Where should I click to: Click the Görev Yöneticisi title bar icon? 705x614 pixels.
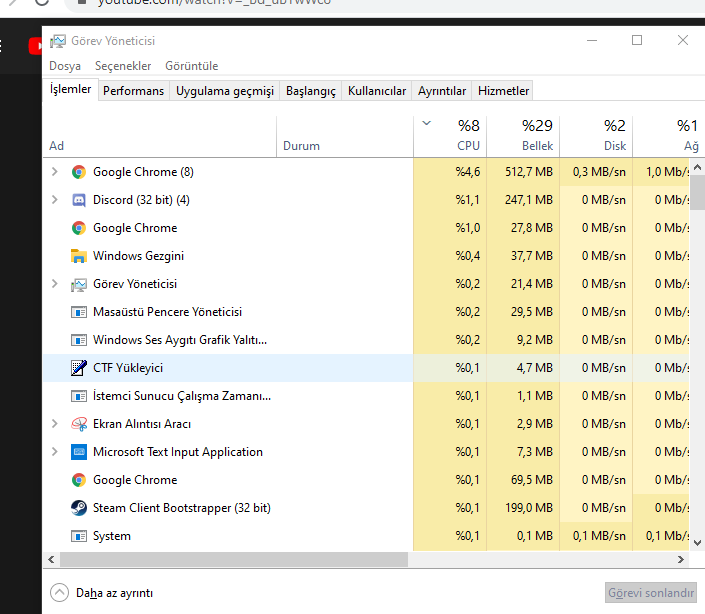pyautogui.click(x=58, y=41)
